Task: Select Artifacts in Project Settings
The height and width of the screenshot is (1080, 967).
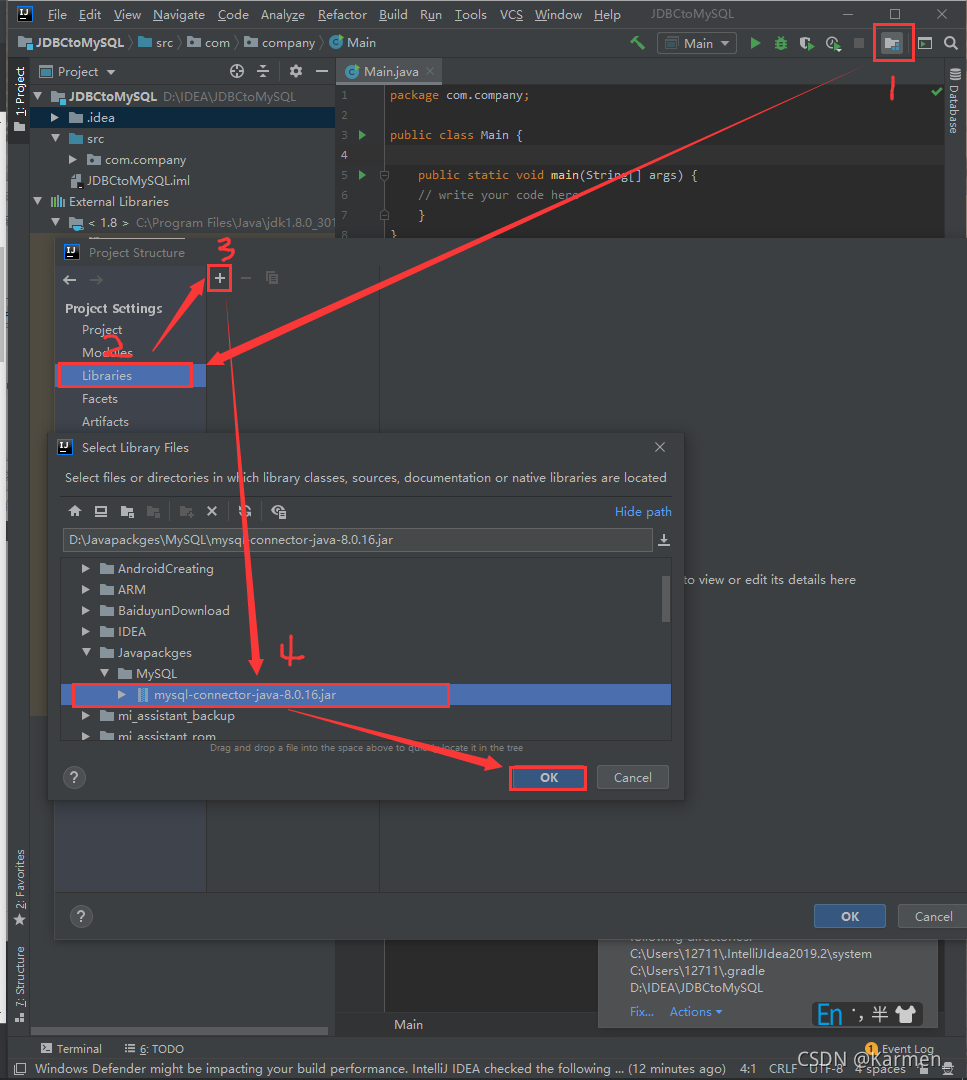Action: (105, 422)
